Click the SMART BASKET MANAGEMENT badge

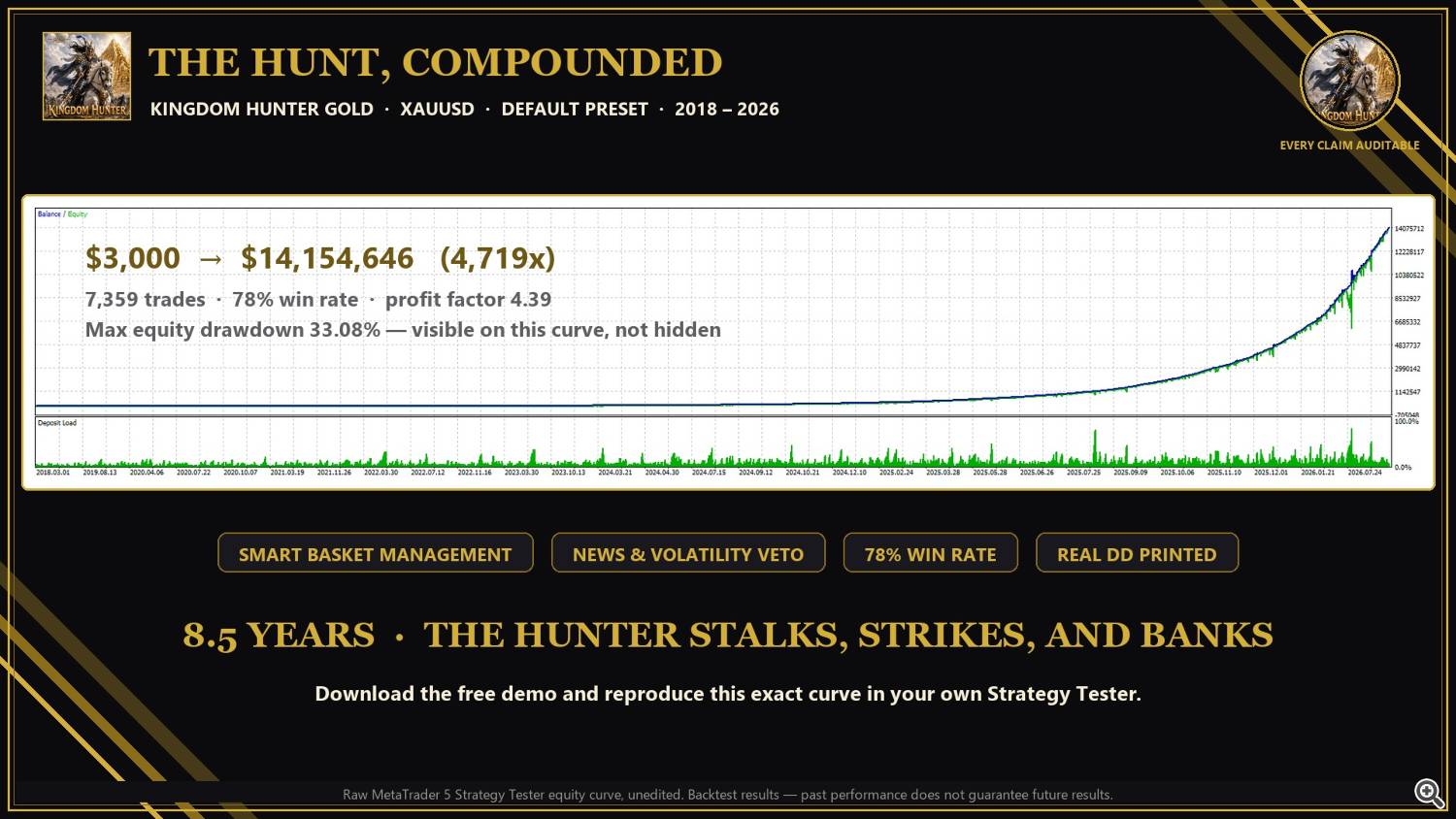click(x=375, y=553)
